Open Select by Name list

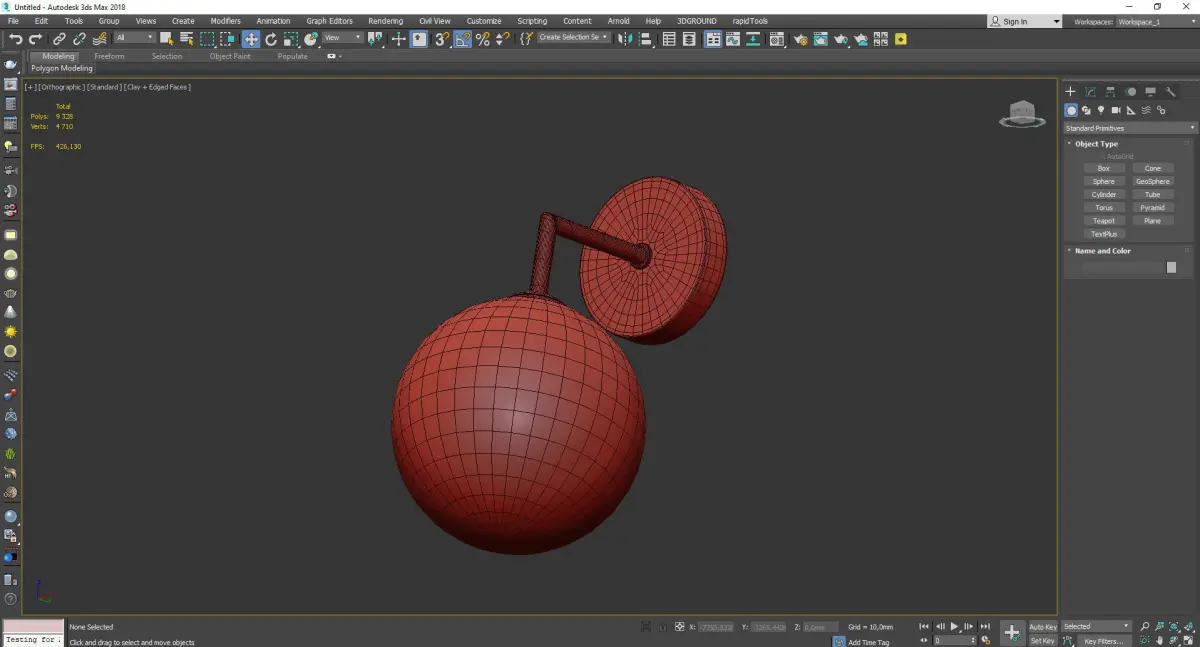coord(186,39)
